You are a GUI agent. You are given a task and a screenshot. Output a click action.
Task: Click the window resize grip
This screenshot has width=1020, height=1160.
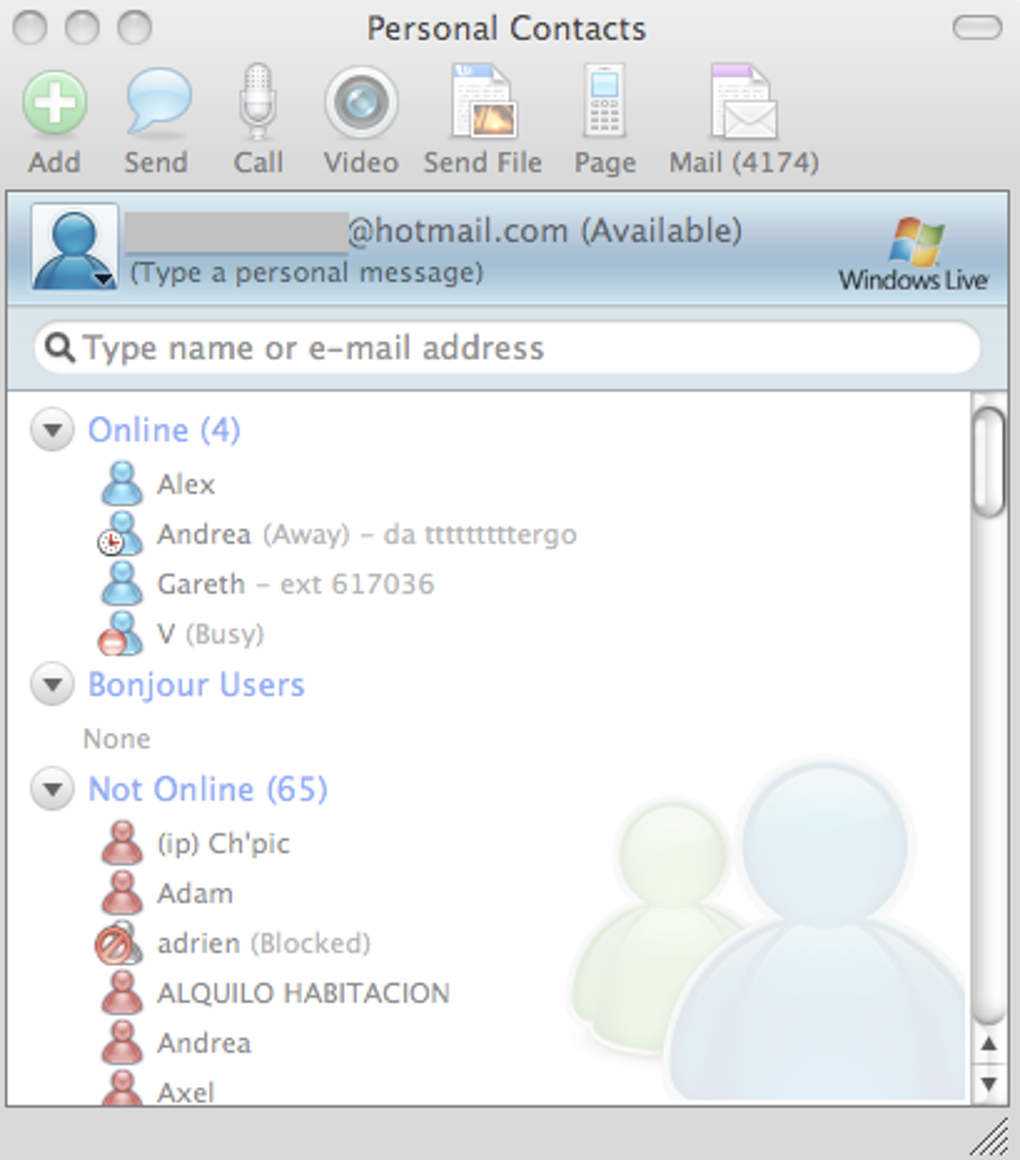point(990,1136)
